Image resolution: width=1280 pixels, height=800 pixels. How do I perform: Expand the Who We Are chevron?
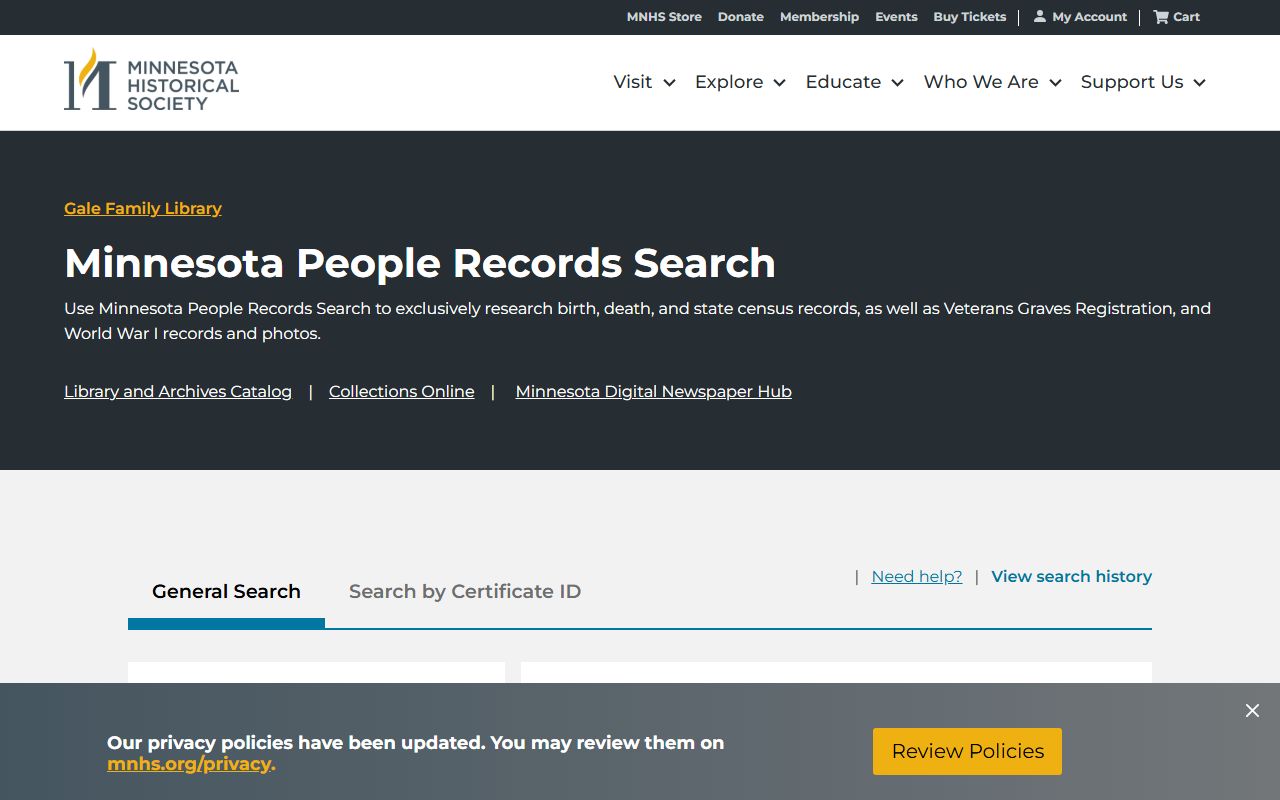point(1055,83)
